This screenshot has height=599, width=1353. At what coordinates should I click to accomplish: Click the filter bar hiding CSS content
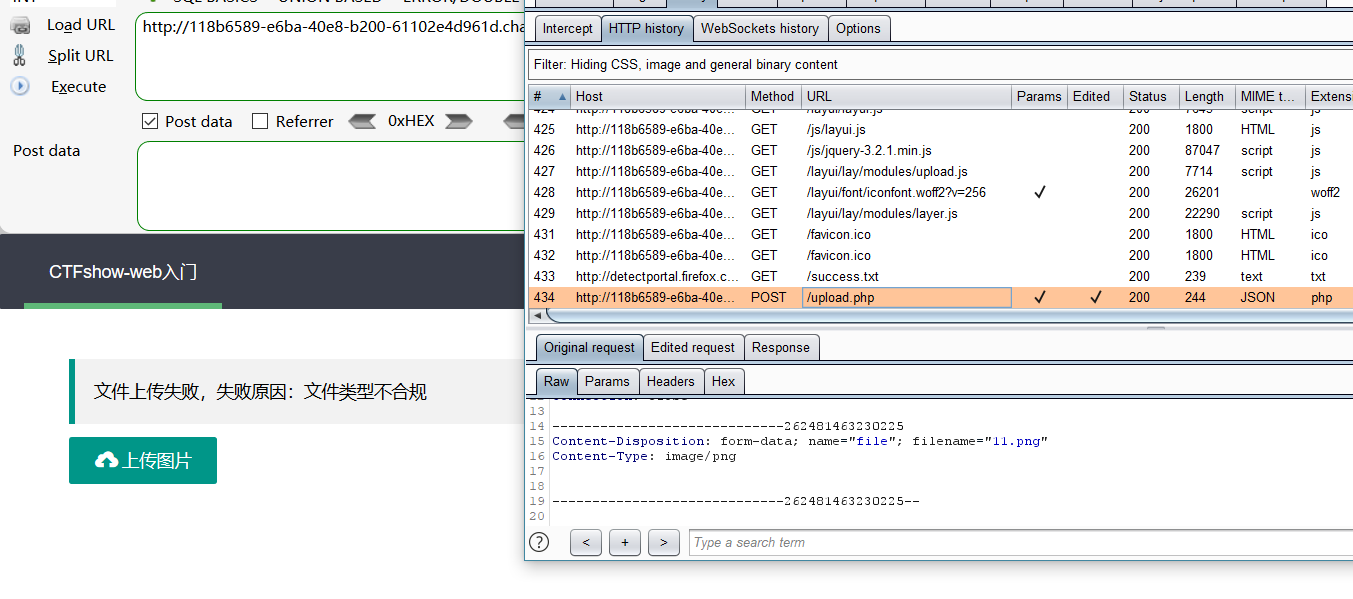pos(940,64)
